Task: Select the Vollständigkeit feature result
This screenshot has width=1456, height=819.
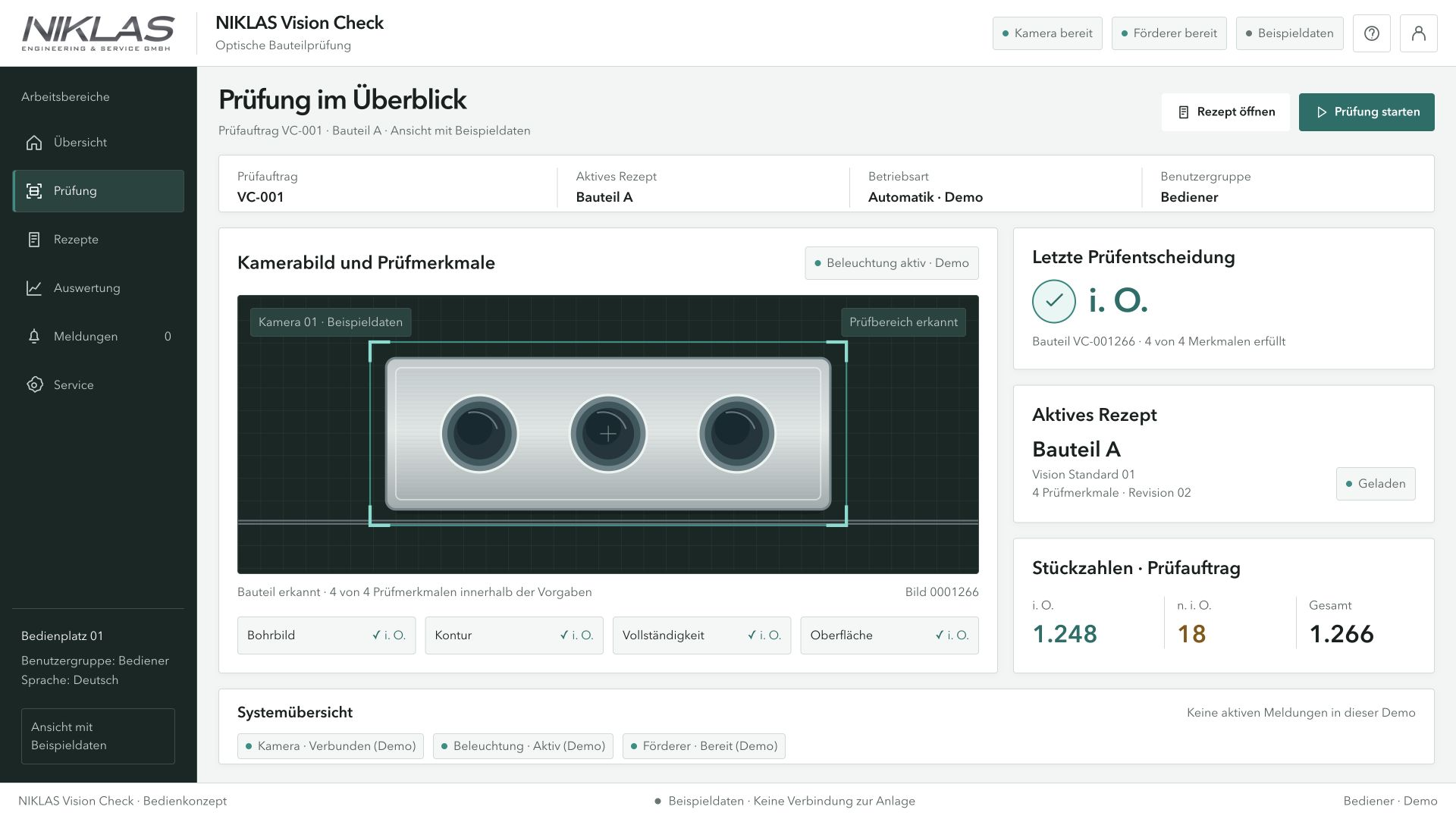Action: (701, 635)
